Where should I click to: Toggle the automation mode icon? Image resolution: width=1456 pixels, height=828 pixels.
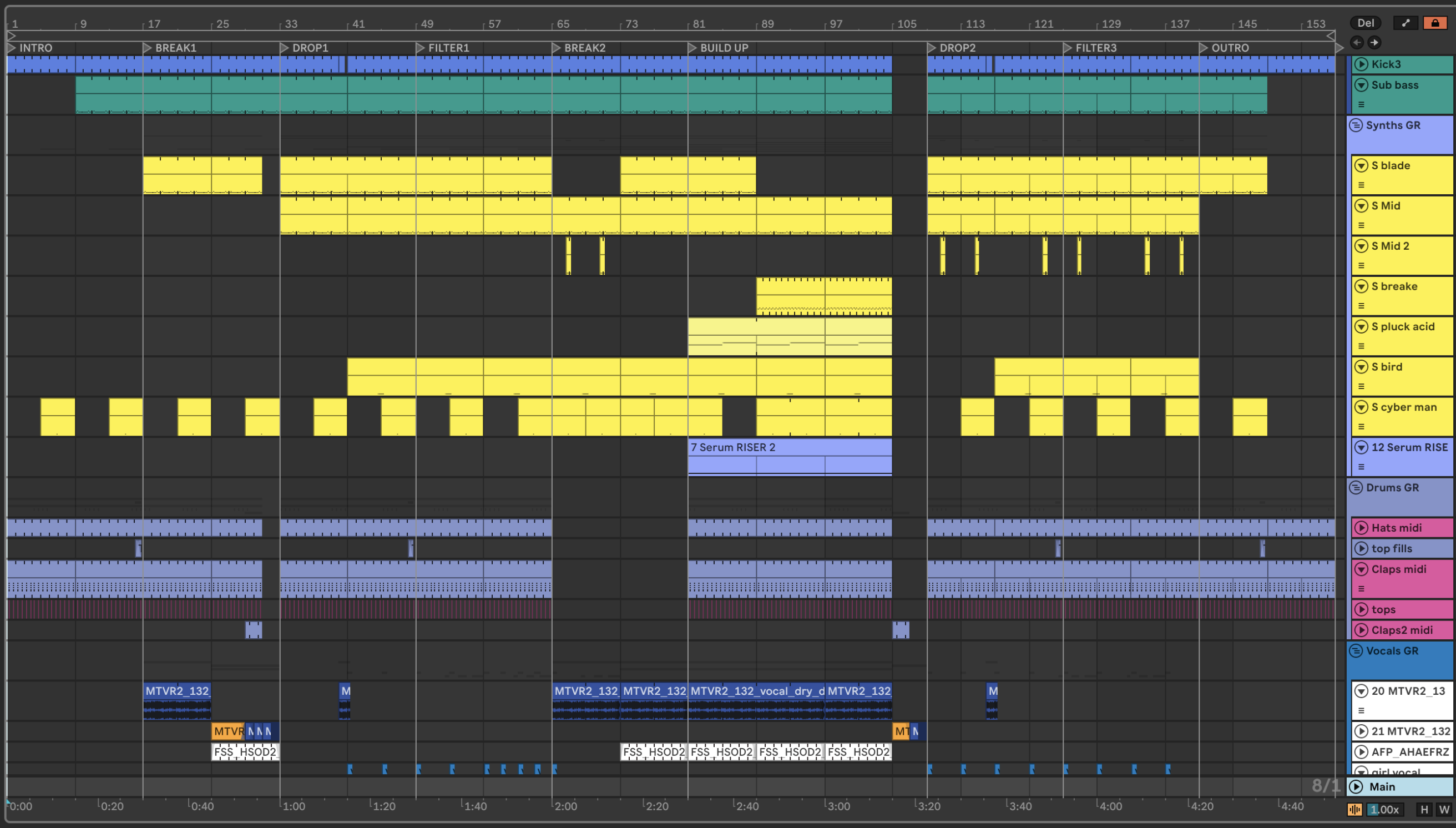click(x=1406, y=23)
